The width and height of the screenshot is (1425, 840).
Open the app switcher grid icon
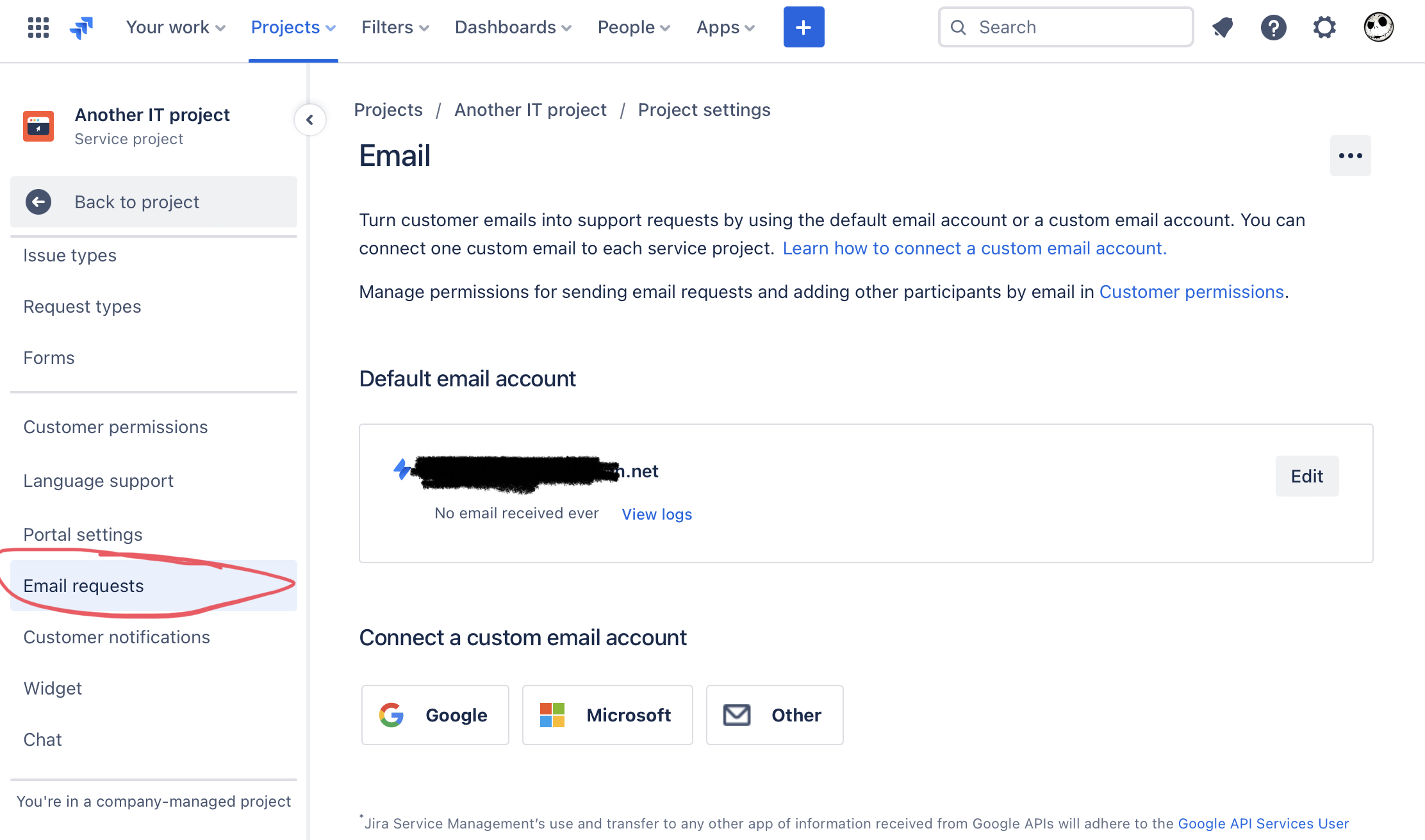[x=37, y=27]
